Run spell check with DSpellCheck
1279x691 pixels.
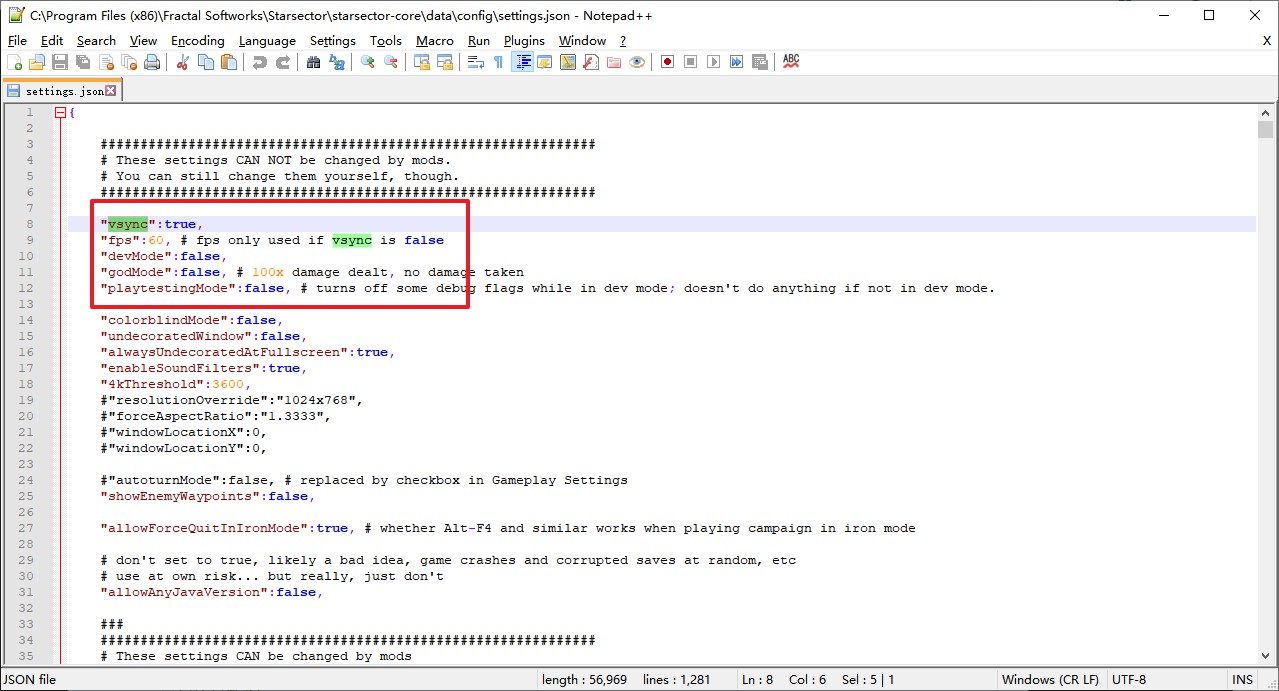point(790,61)
